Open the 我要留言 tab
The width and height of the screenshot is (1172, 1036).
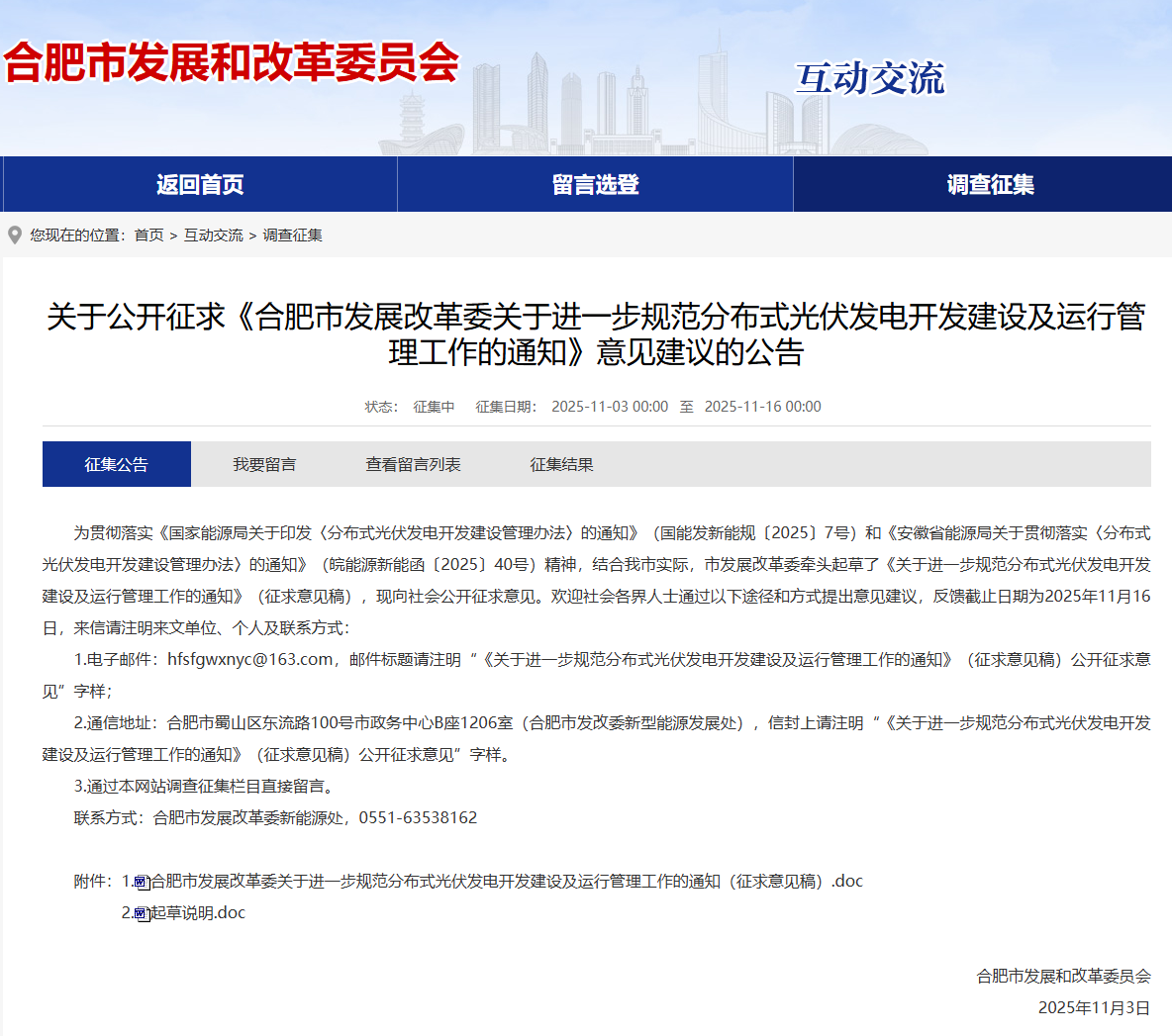click(264, 464)
